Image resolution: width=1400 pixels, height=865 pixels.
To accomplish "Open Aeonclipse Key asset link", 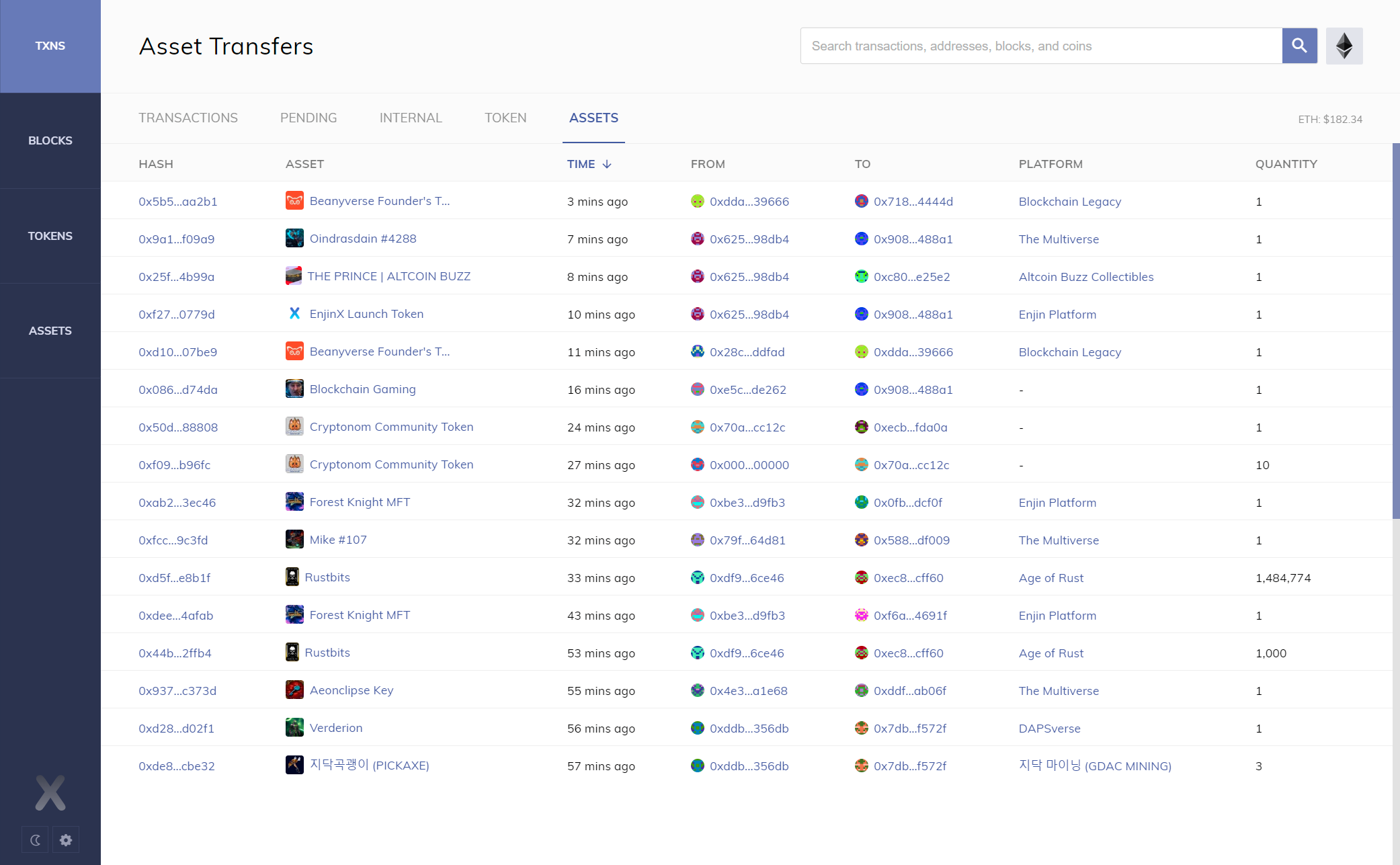I will click(x=352, y=690).
